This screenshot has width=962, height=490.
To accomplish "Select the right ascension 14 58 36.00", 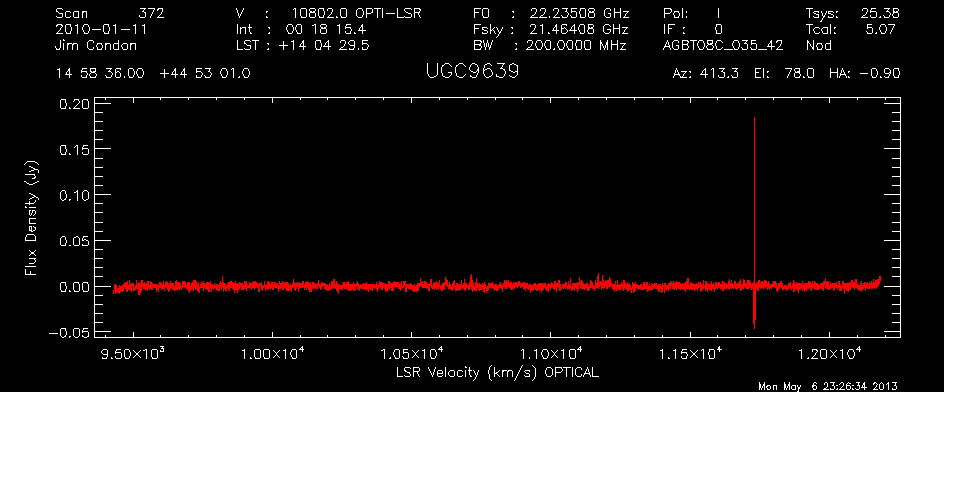I will (x=100, y=74).
